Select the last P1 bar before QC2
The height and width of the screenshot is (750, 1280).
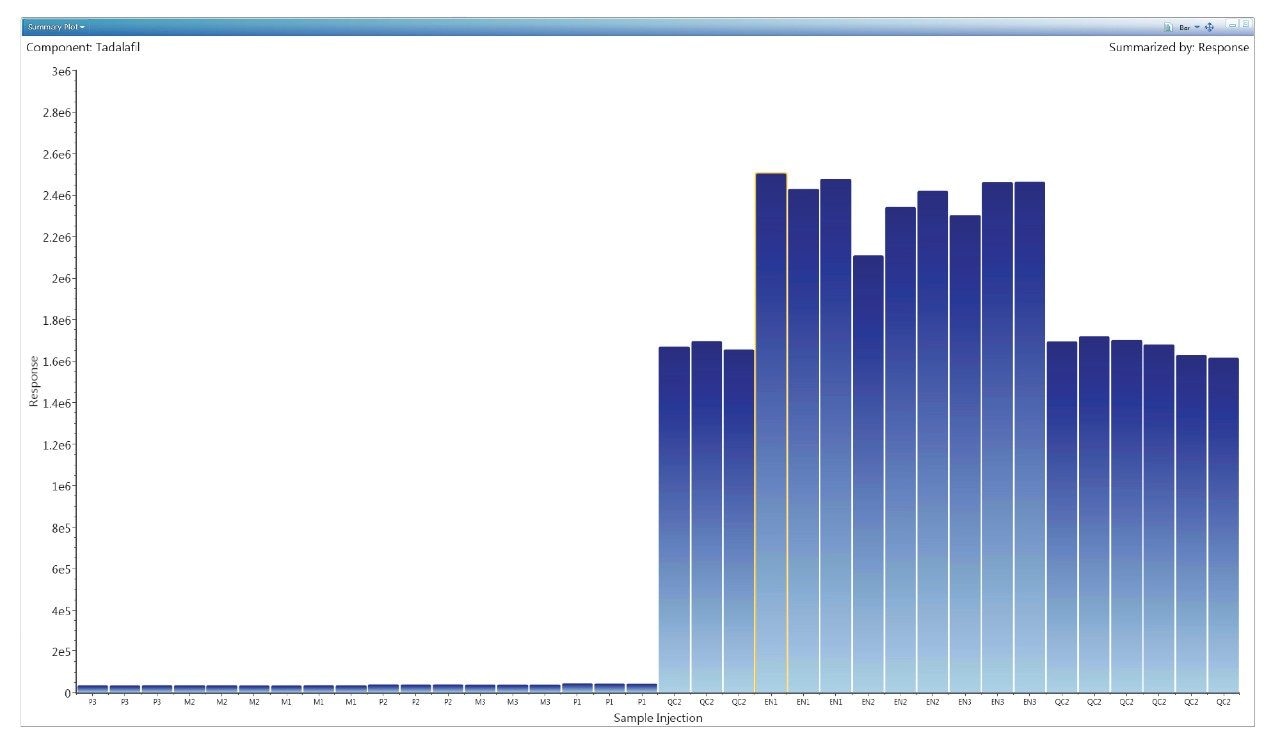click(x=642, y=688)
